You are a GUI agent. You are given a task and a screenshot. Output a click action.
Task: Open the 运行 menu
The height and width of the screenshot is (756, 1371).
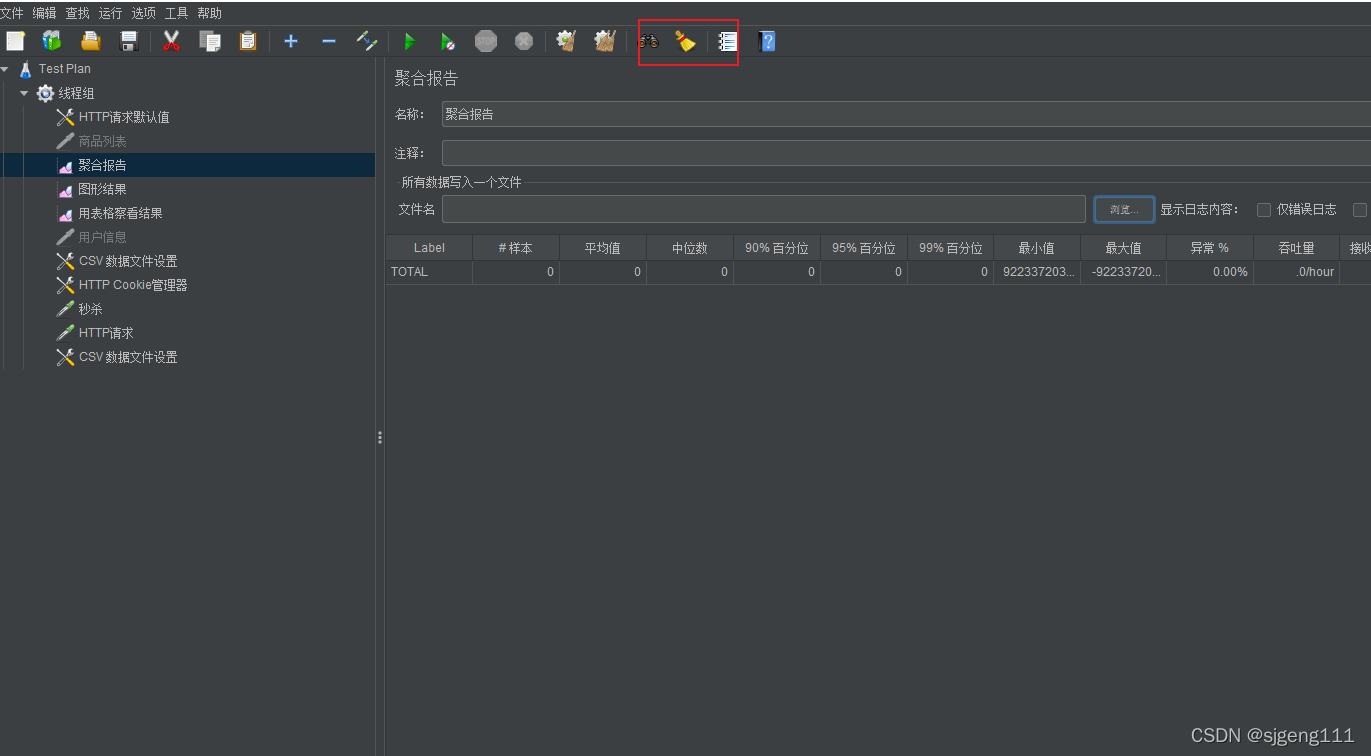pos(111,13)
